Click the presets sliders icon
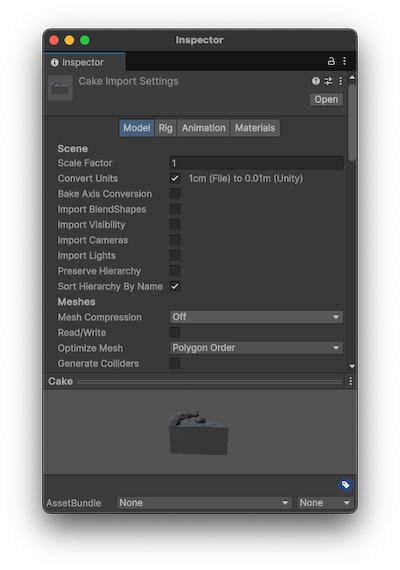 tap(328, 81)
